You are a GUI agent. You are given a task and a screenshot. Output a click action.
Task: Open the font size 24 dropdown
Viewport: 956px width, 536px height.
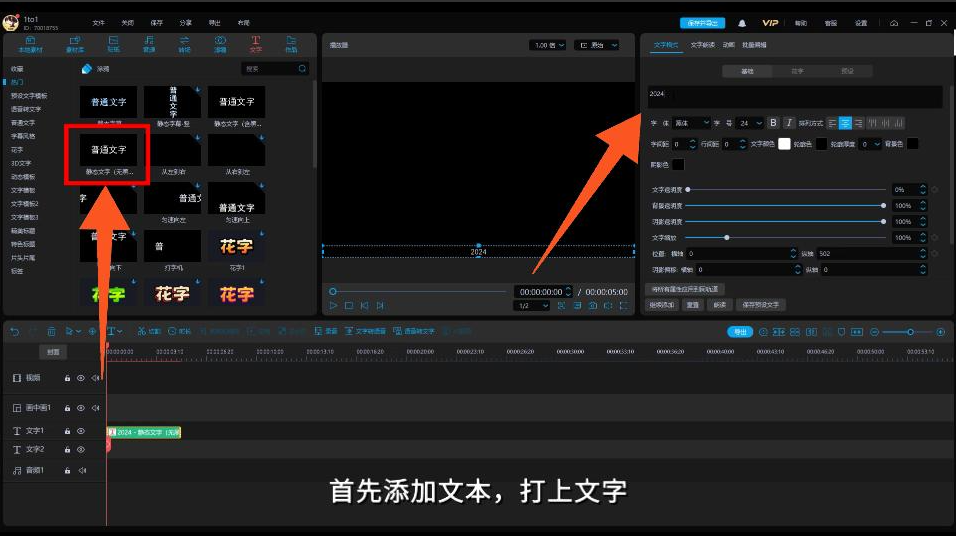[x=749, y=123]
